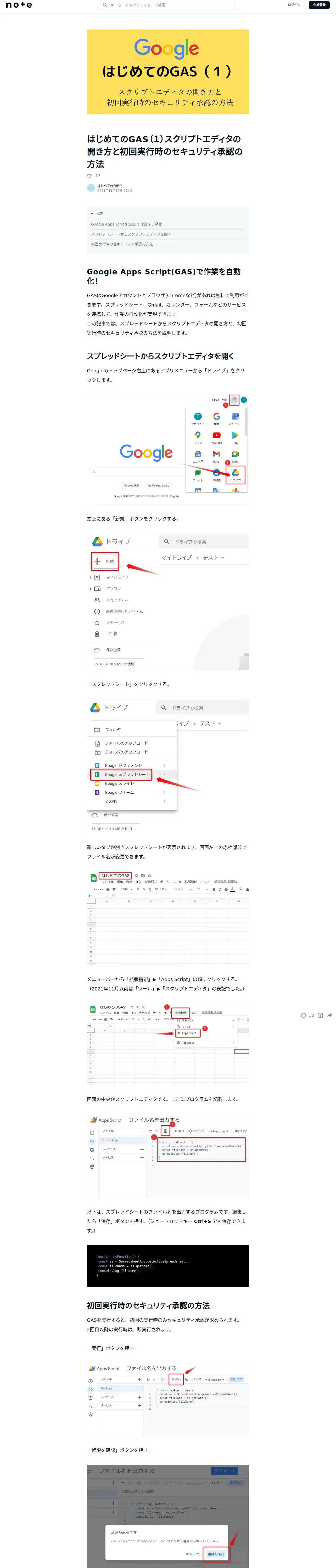Enlarge the Drive 新規 button screenshot
The image size is (336, 1568).
coord(168,602)
